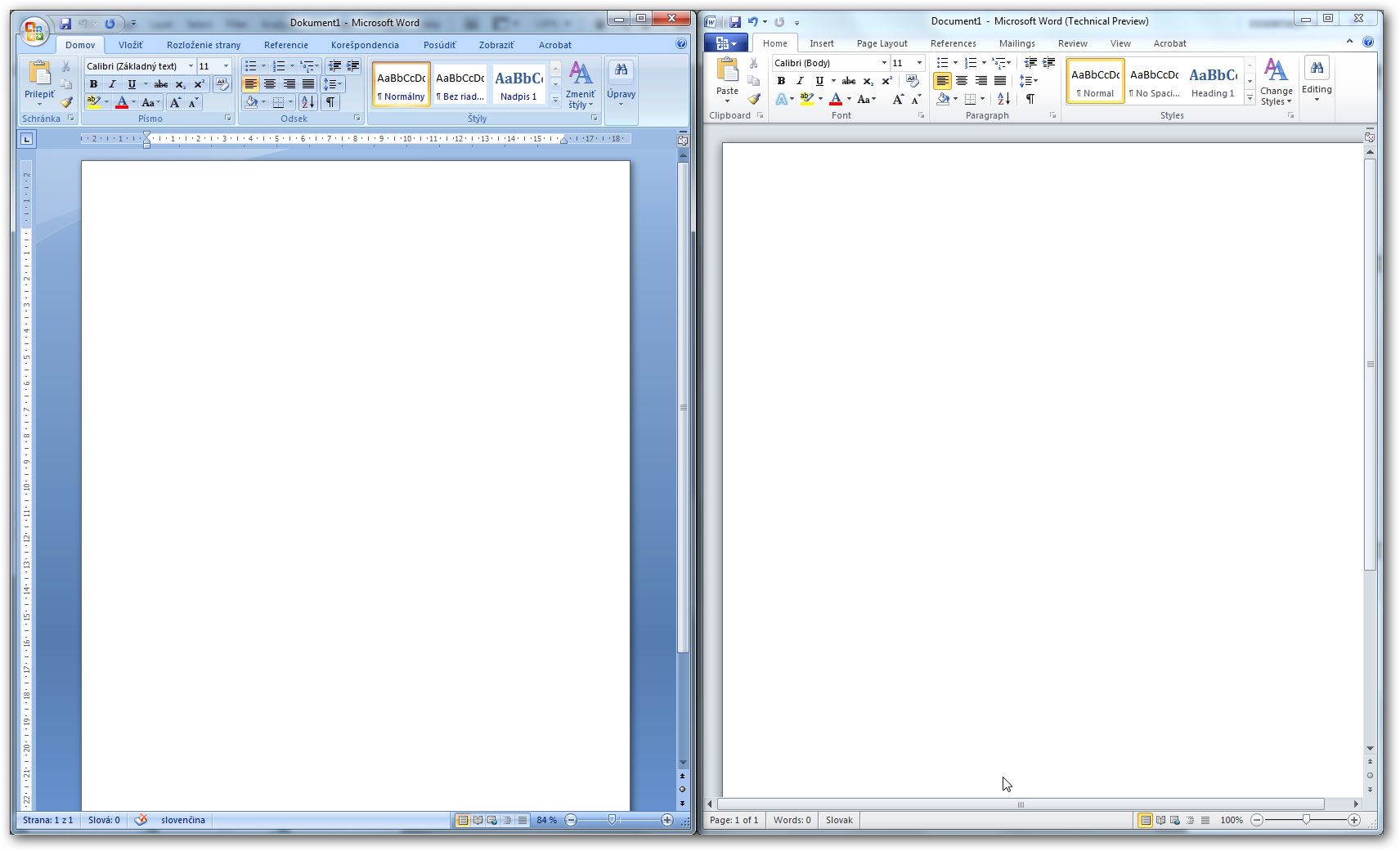Click Clear Formatting eraser in left window
Image resolution: width=1400 pixels, height=851 pixels.
222,84
